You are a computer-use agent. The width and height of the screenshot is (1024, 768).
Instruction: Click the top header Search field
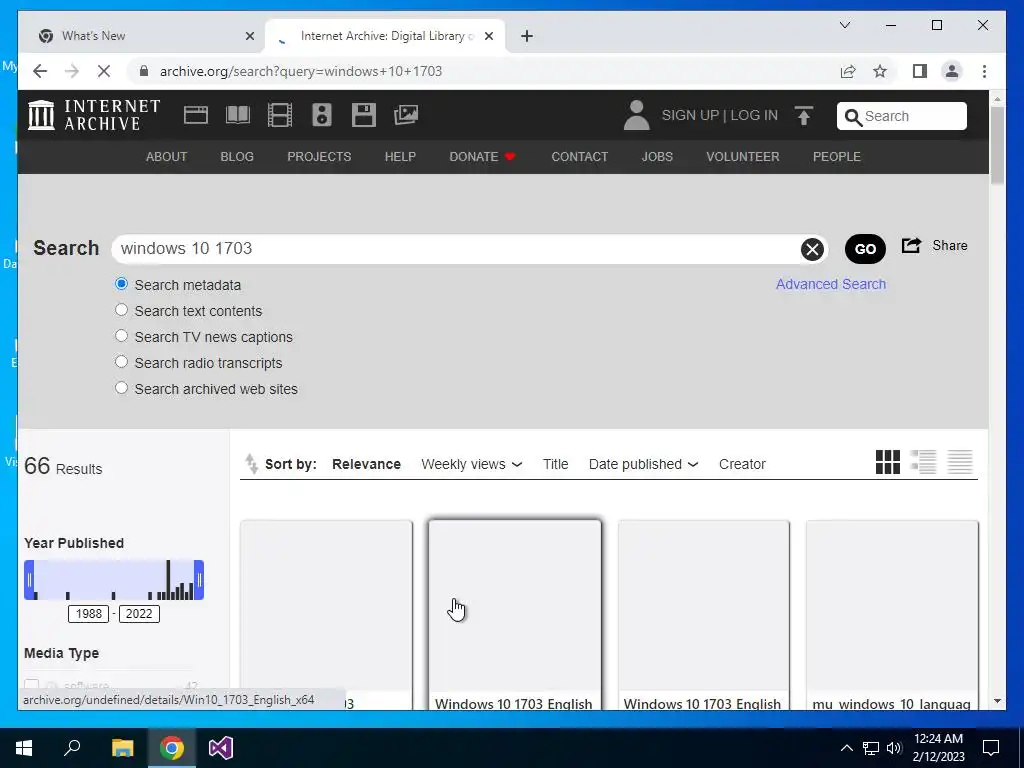[x=902, y=116]
